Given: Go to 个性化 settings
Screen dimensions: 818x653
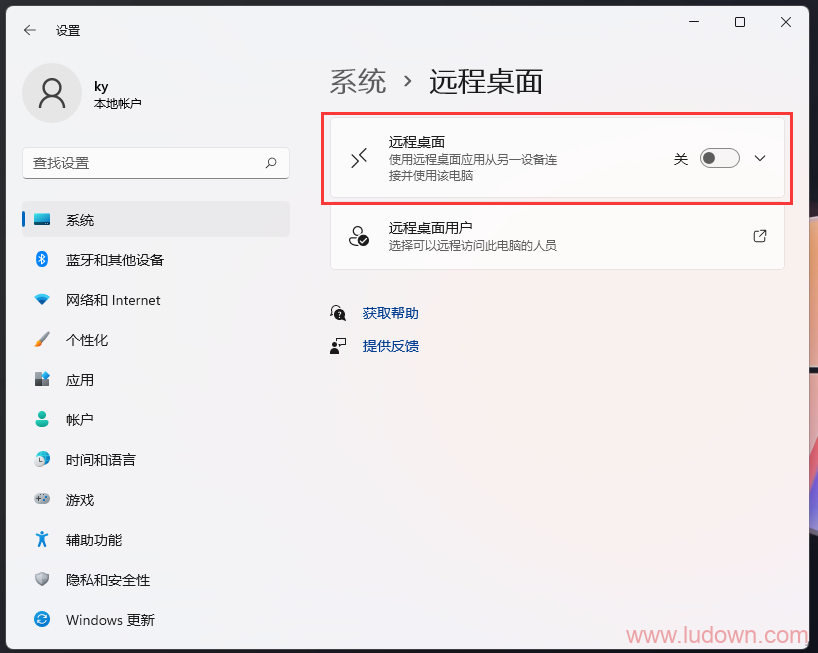Looking at the screenshot, I should click(x=156, y=340).
